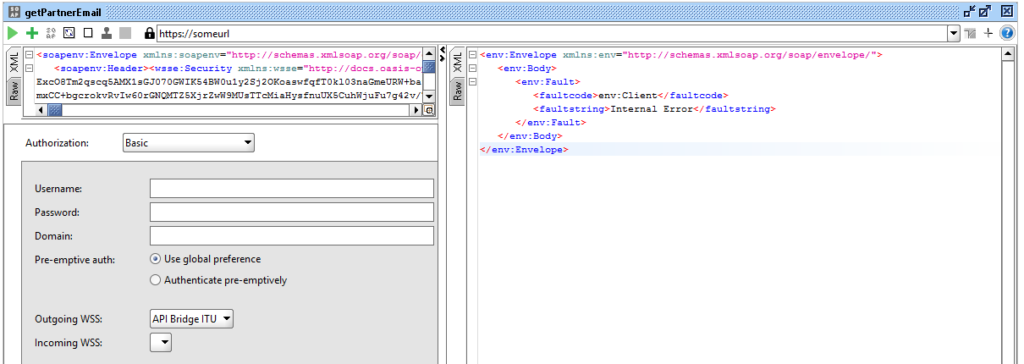Viewport: 1024px width, 364px height.
Task: Switch to the request Raw tab
Action: pos(14,92)
